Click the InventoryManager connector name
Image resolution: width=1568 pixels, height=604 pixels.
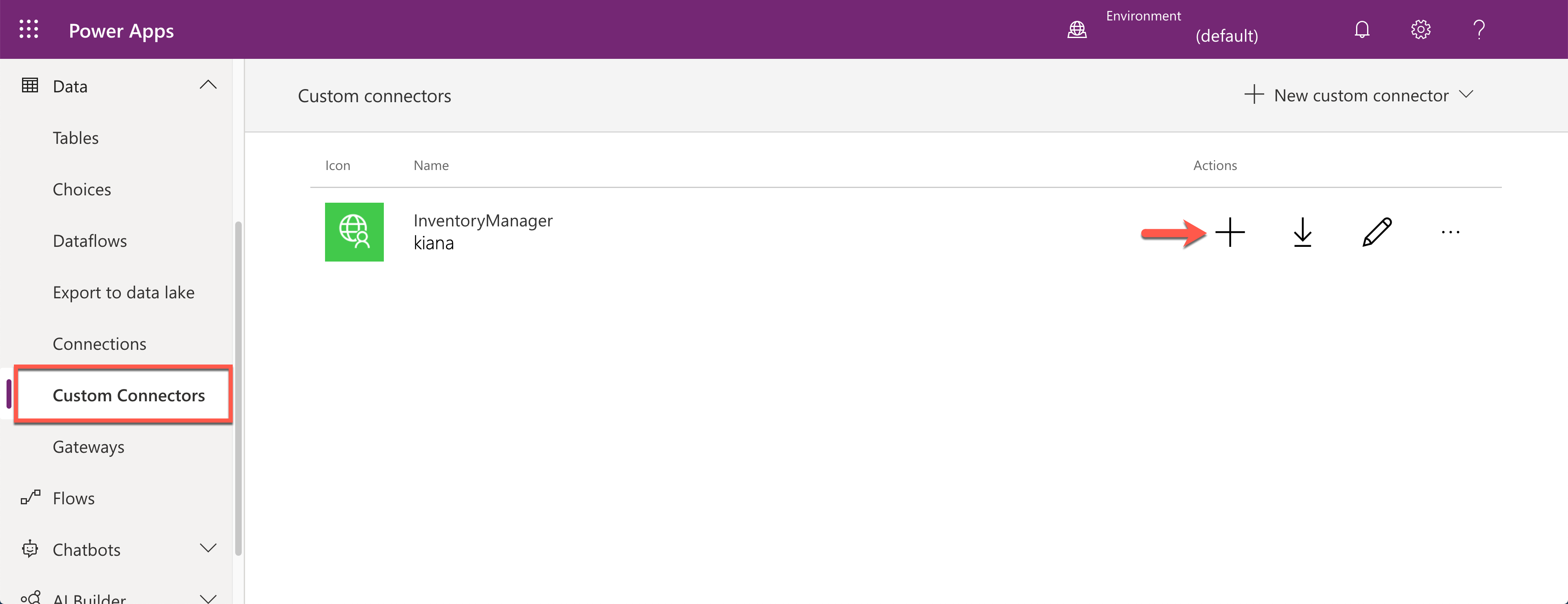coord(483,220)
